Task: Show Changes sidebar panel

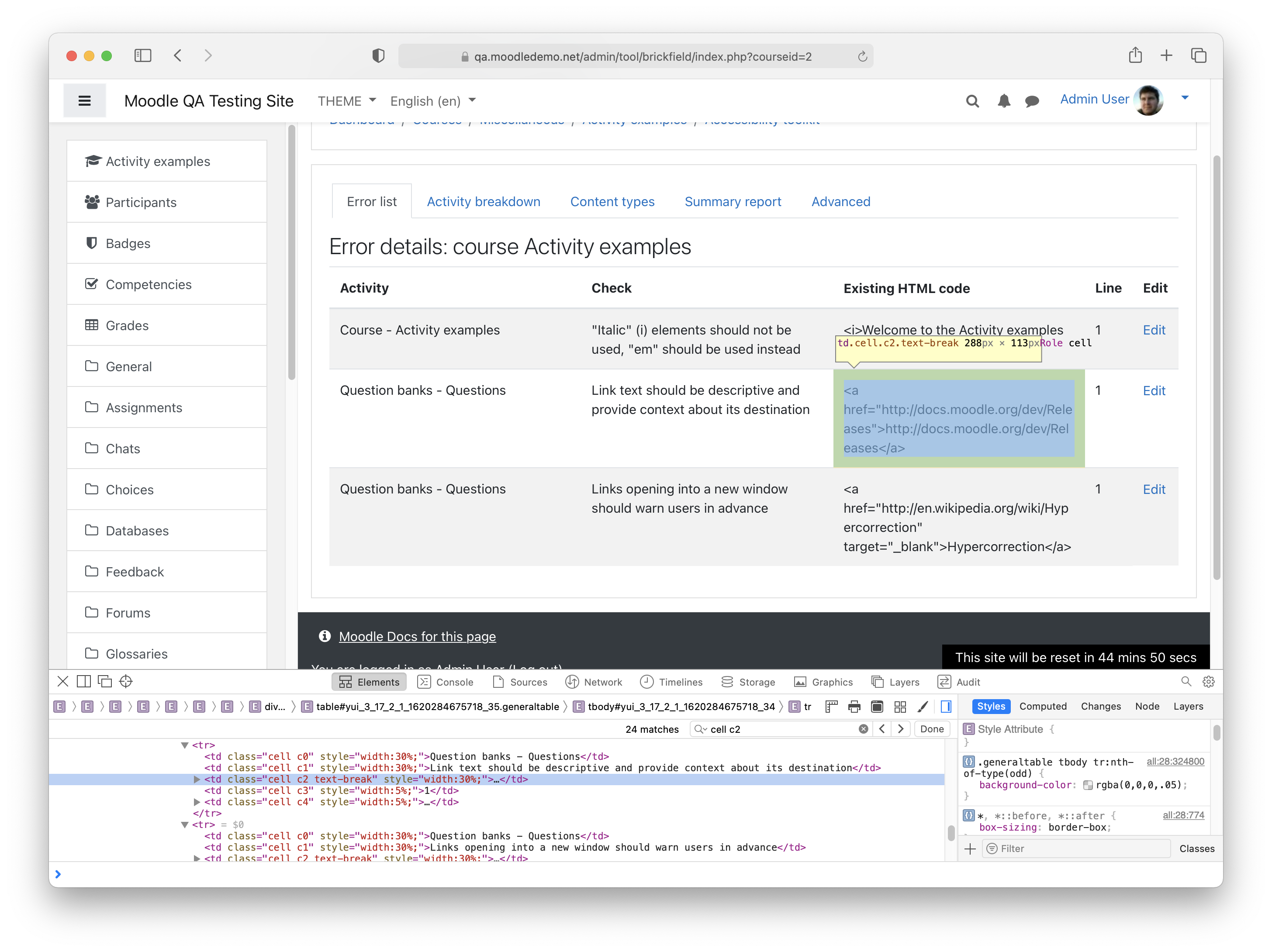Action: 1101,707
